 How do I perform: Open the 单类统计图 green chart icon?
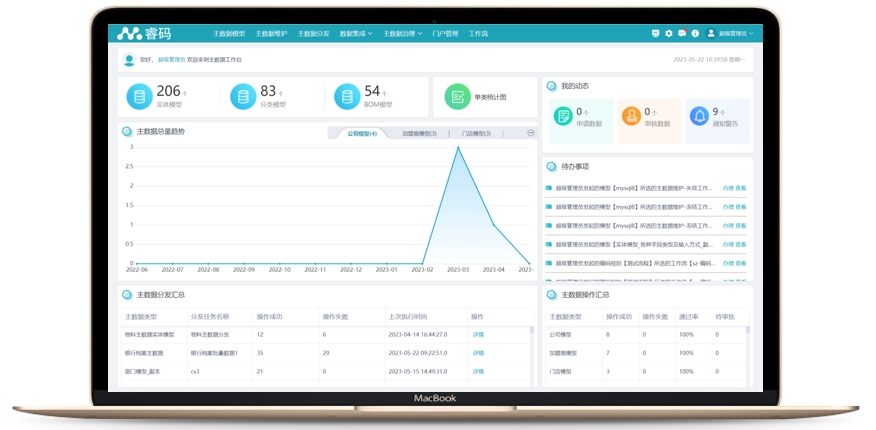(457, 97)
